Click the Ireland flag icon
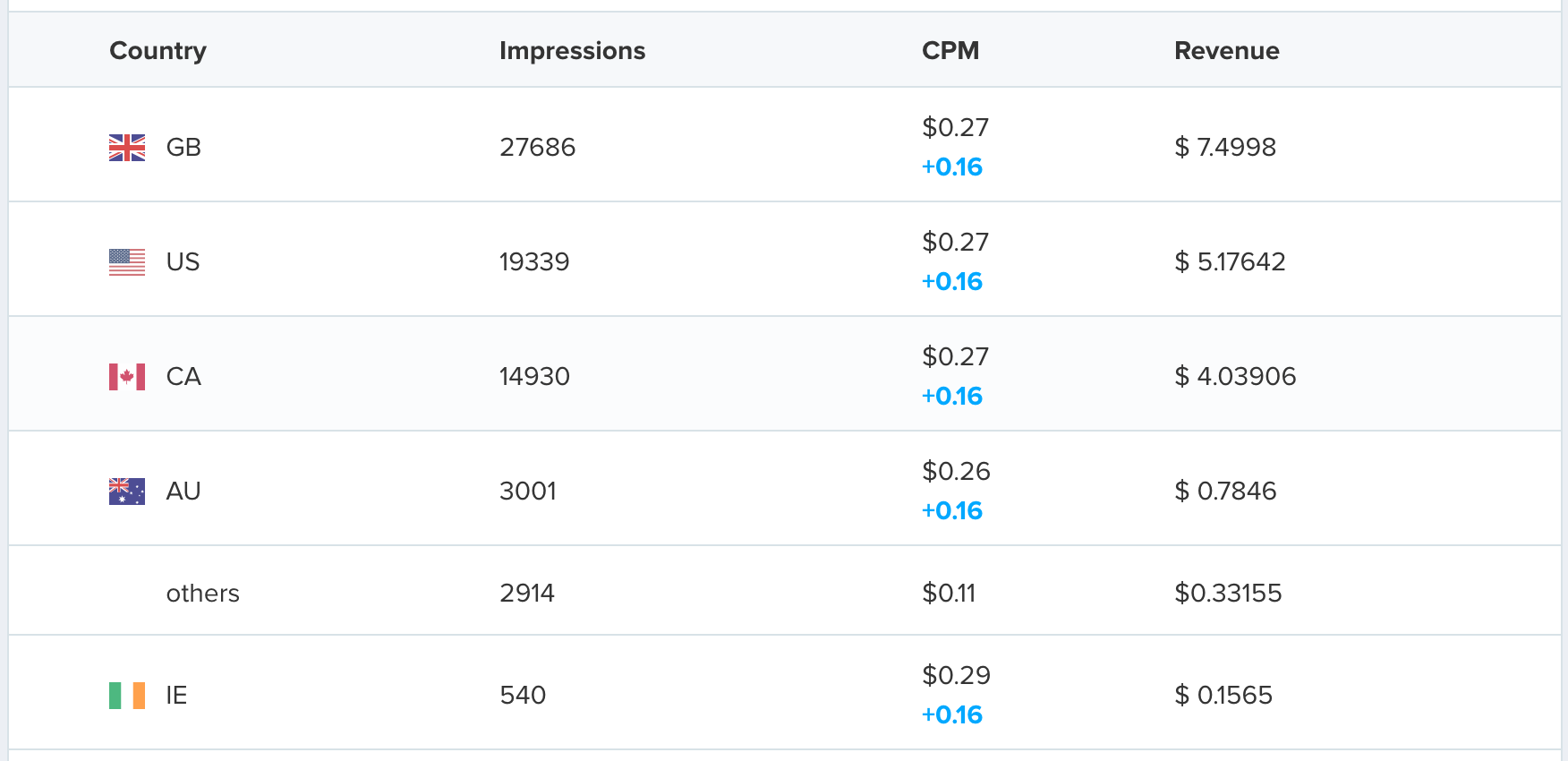This screenshot has width=1568, height=761. point(126,695)
